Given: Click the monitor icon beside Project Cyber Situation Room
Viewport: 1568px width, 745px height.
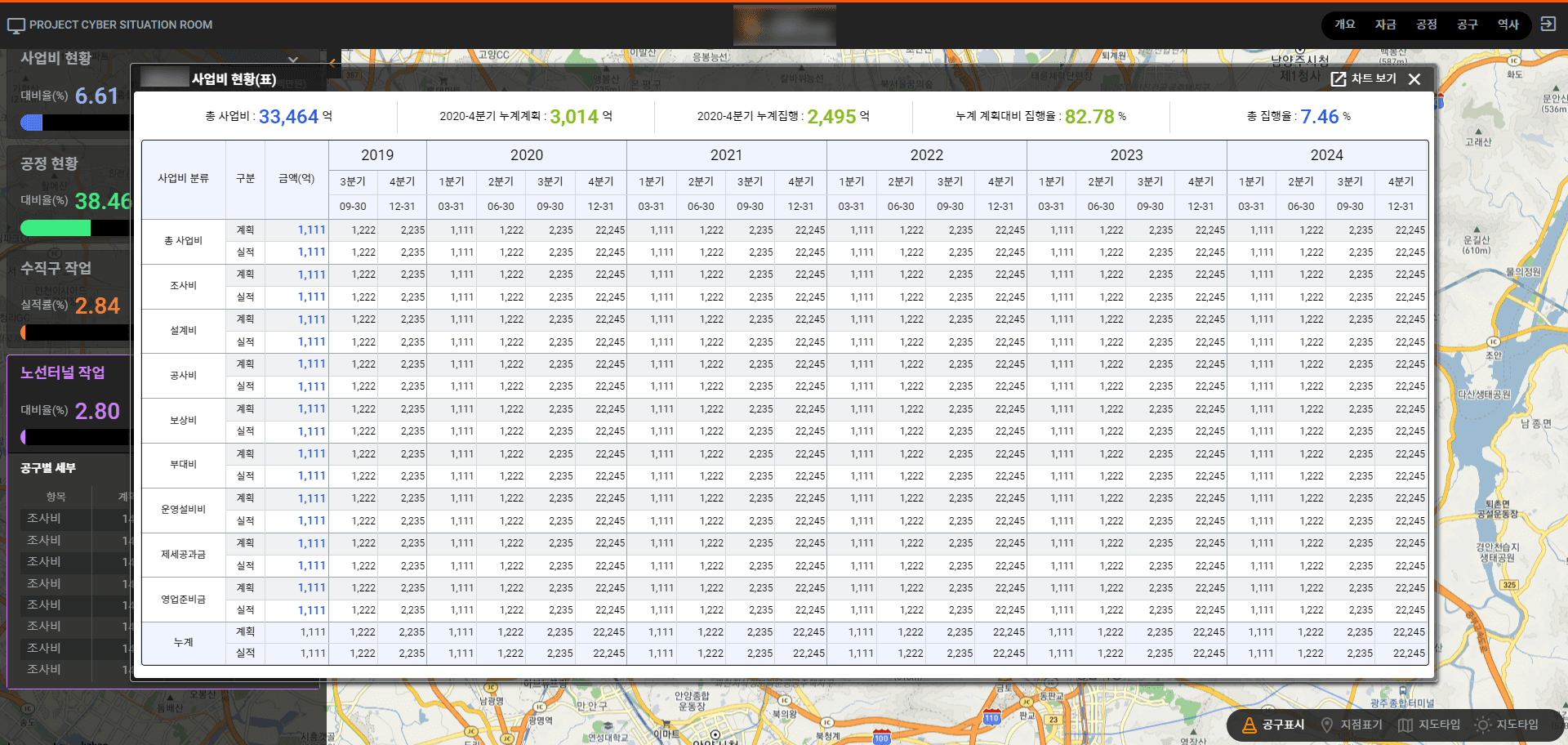Looking at the screenshot, I should pyautogui.click(x=16, y=25).
